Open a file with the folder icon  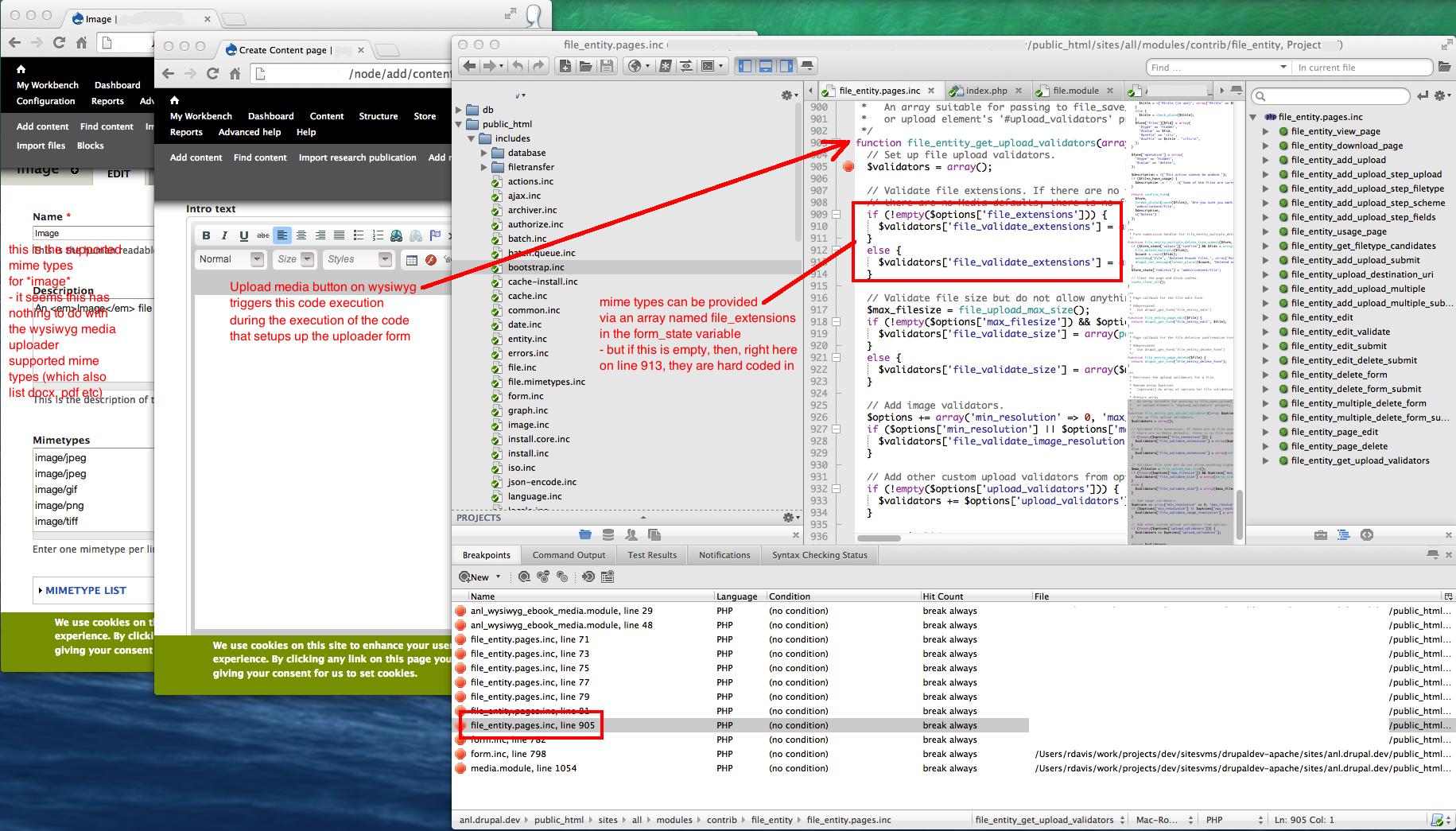point(585,66)
